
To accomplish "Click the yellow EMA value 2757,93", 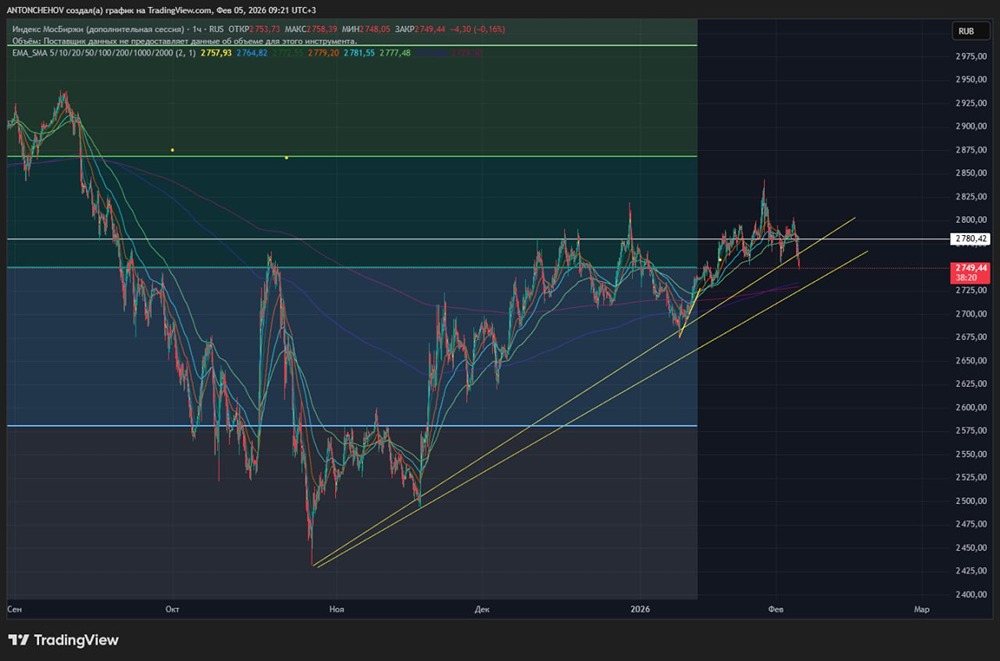I will pyautogui.click(x=216, y=53).
